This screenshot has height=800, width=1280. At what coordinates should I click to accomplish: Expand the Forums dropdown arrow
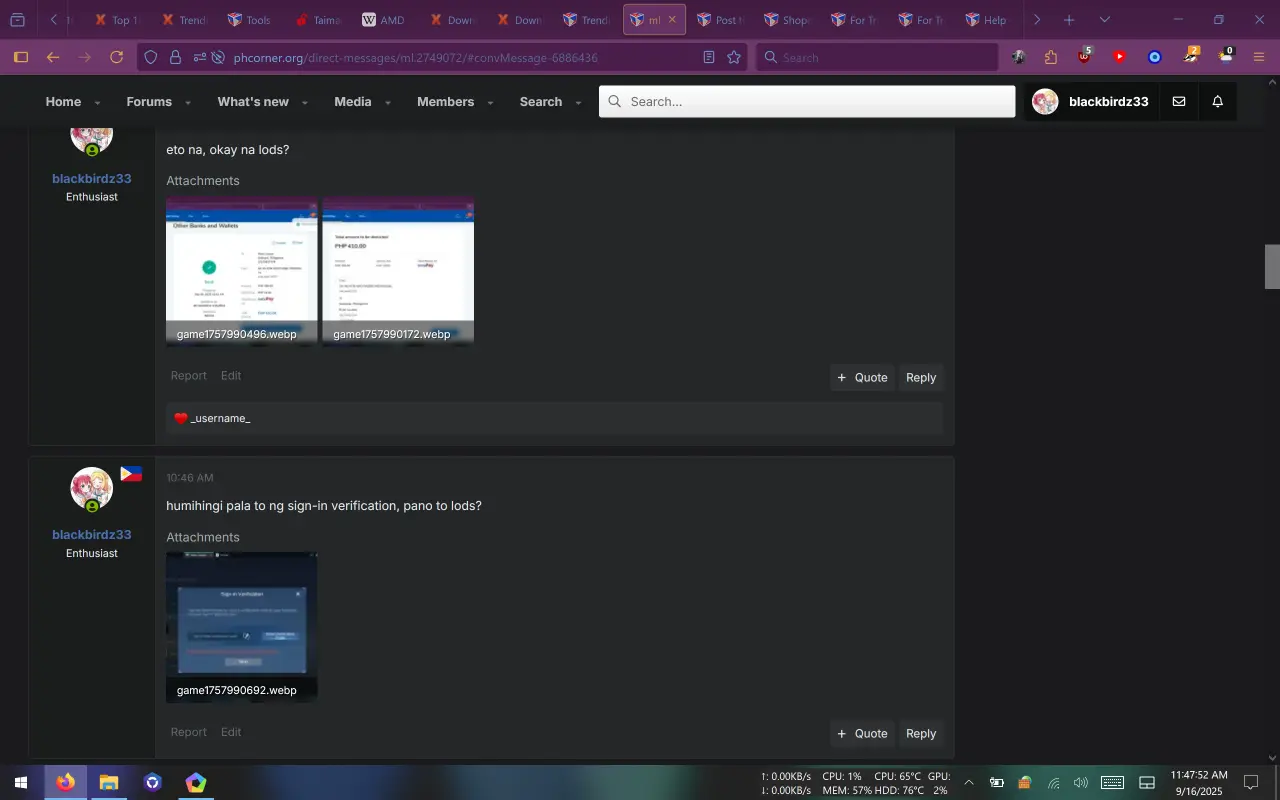(188, 102)
